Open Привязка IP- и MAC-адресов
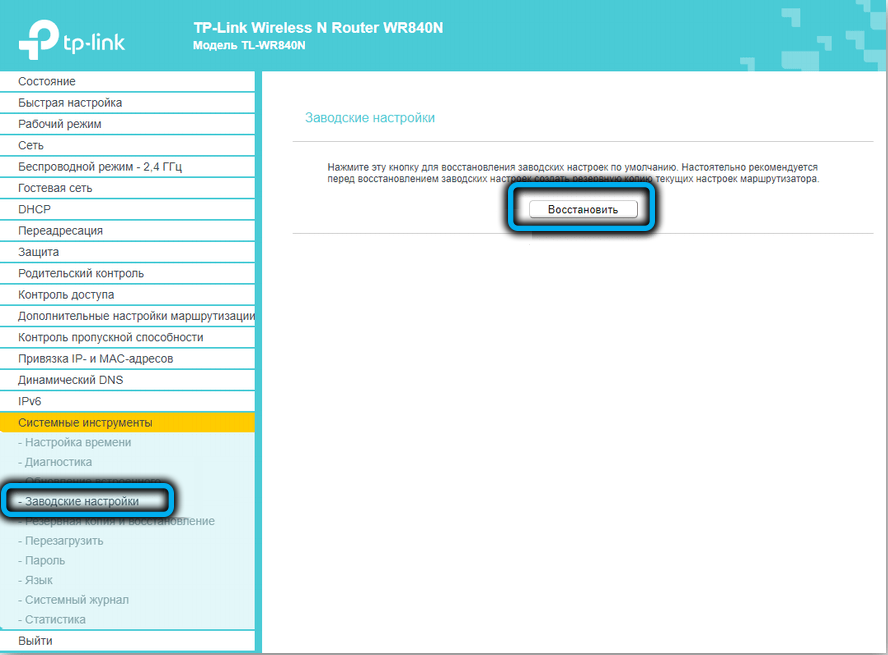Viewport: 888px width, 655px height. pyautogui.click(x=95, y=359)
